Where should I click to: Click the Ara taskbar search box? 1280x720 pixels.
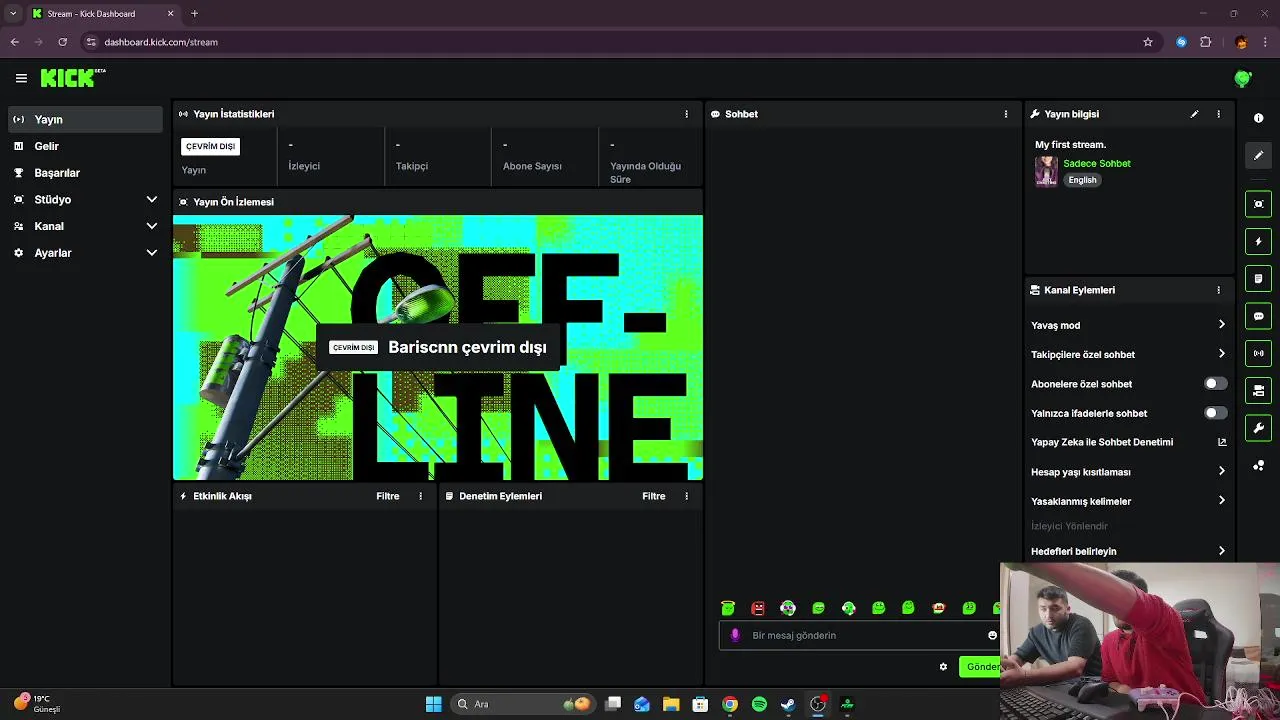522,704
